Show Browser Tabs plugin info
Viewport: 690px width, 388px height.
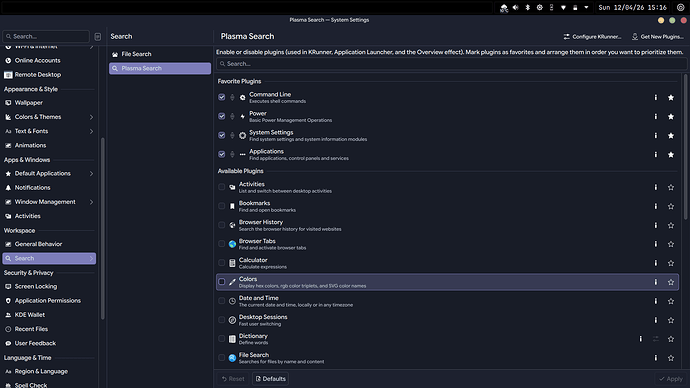click(x=655, y=244)
